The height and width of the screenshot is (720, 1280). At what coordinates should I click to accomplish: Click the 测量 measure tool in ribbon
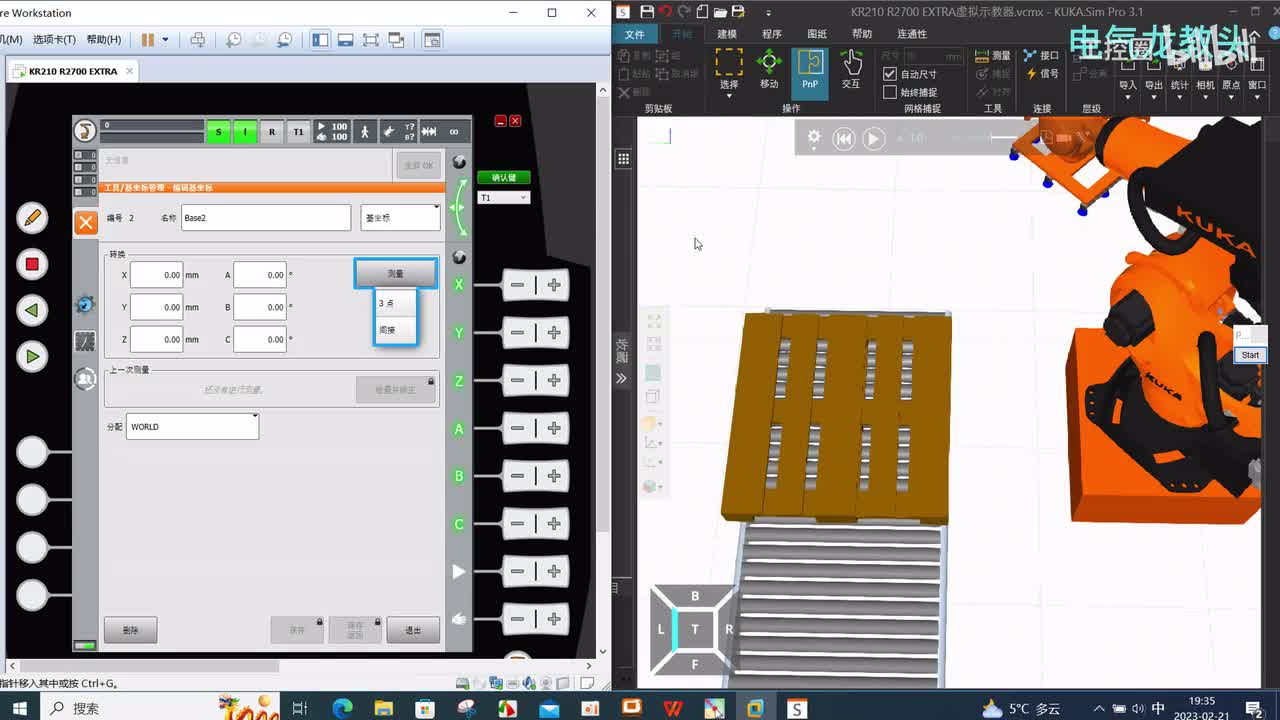(993, 56)
